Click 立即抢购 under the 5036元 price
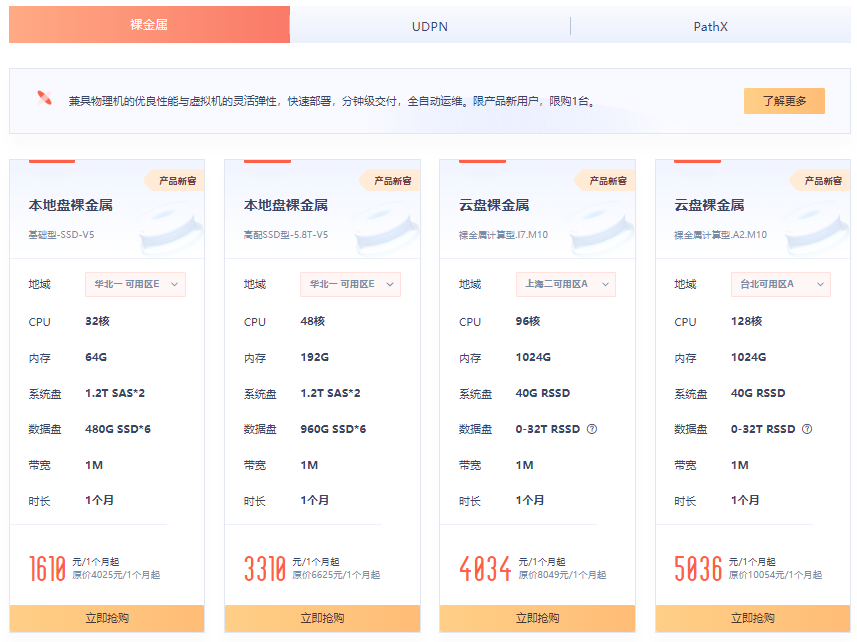The height and width of the screenshot is (642, 857). click(x=753, y=618)
